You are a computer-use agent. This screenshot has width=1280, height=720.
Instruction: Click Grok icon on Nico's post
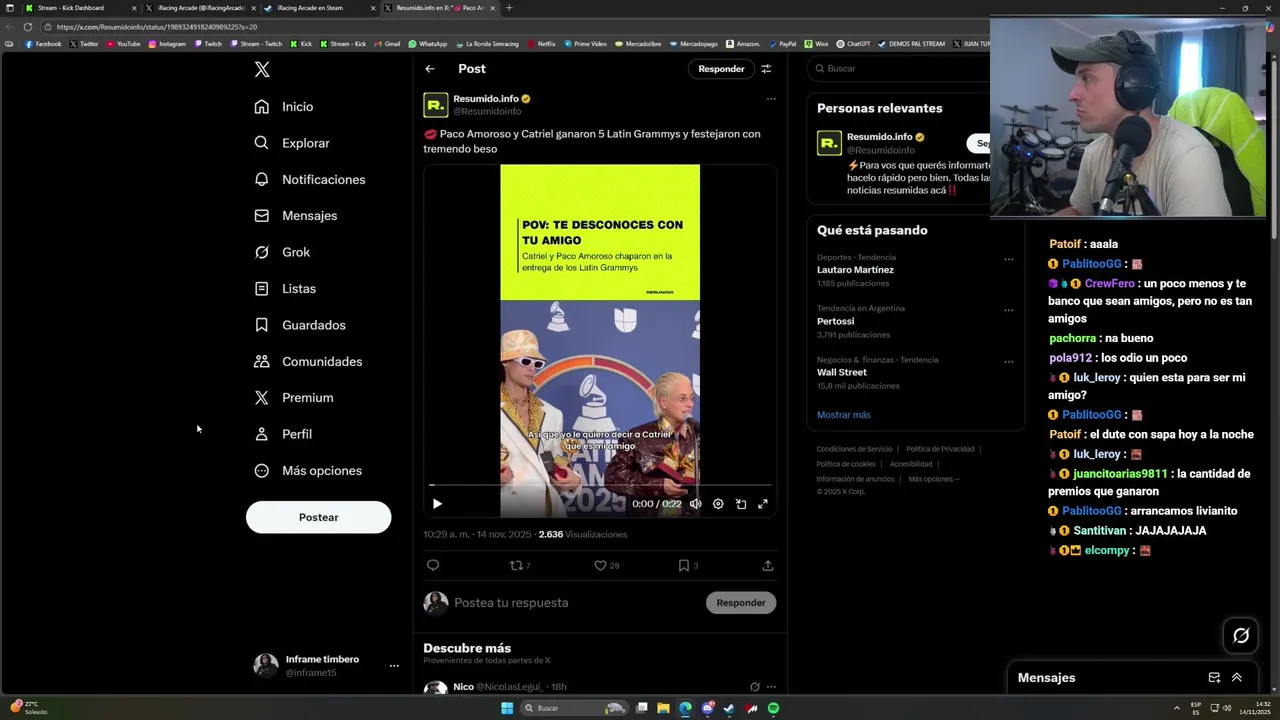(x=755, y=687)
